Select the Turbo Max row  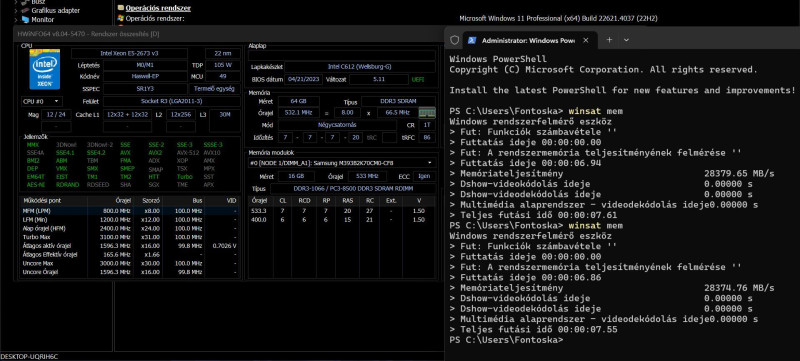[129, 237]
